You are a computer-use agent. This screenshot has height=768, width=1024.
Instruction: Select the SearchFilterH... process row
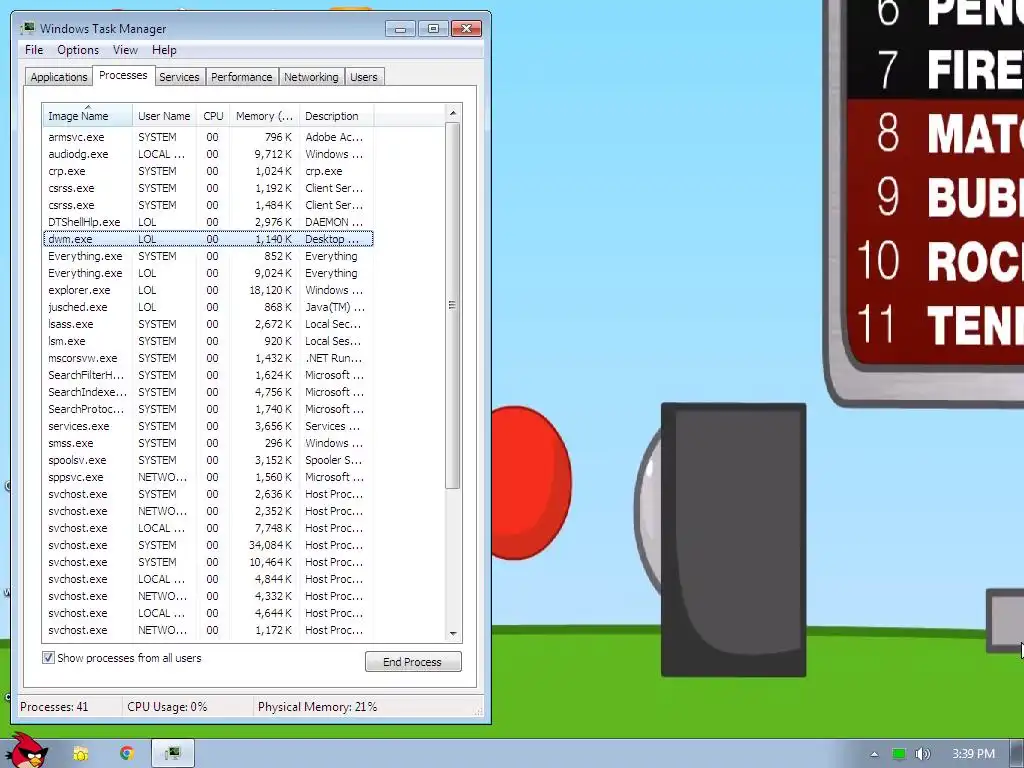point(208,375)
